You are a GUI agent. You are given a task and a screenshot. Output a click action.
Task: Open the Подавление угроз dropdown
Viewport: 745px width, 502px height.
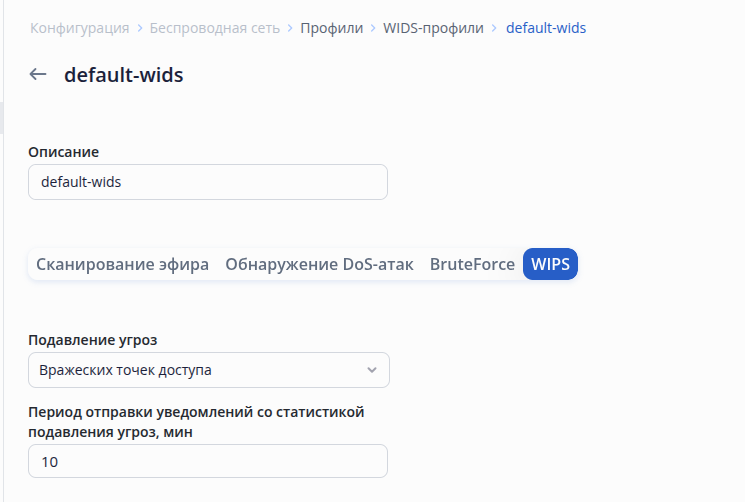pos(208,371)
